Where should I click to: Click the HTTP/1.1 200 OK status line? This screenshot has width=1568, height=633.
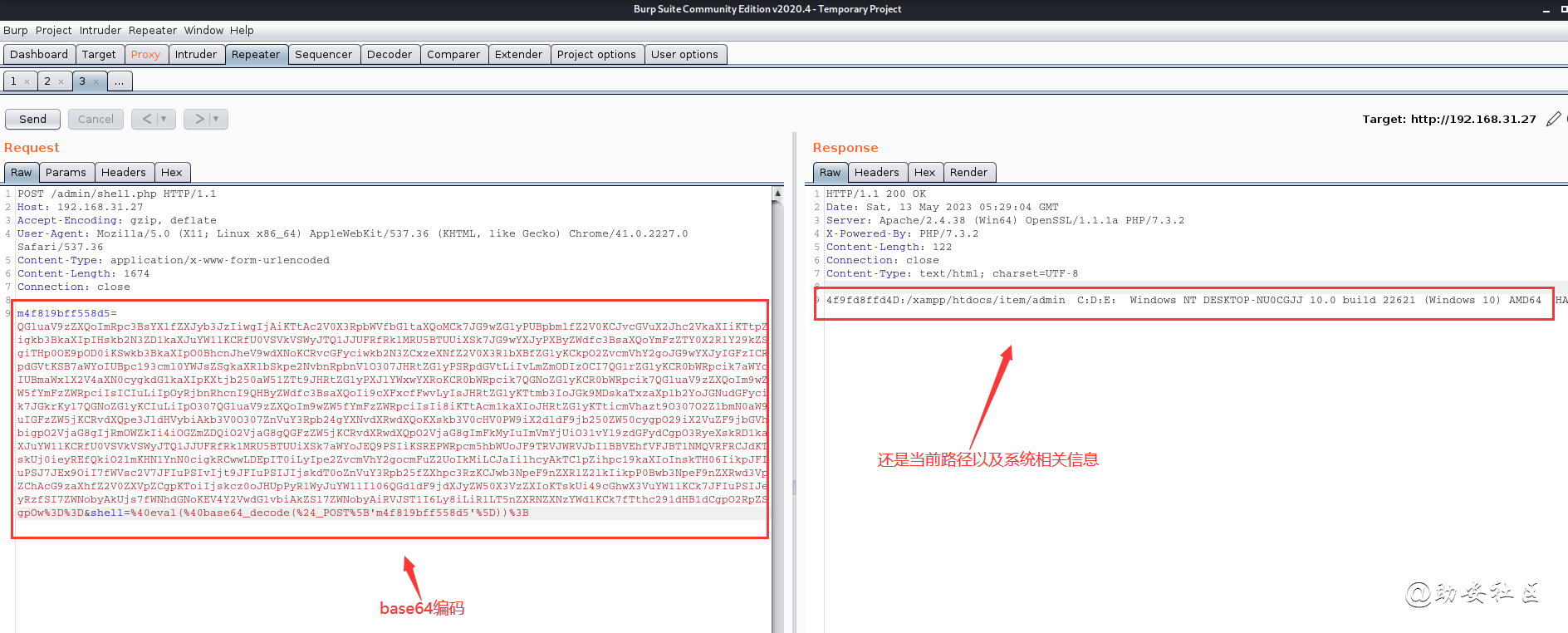[x=876, y=194]
